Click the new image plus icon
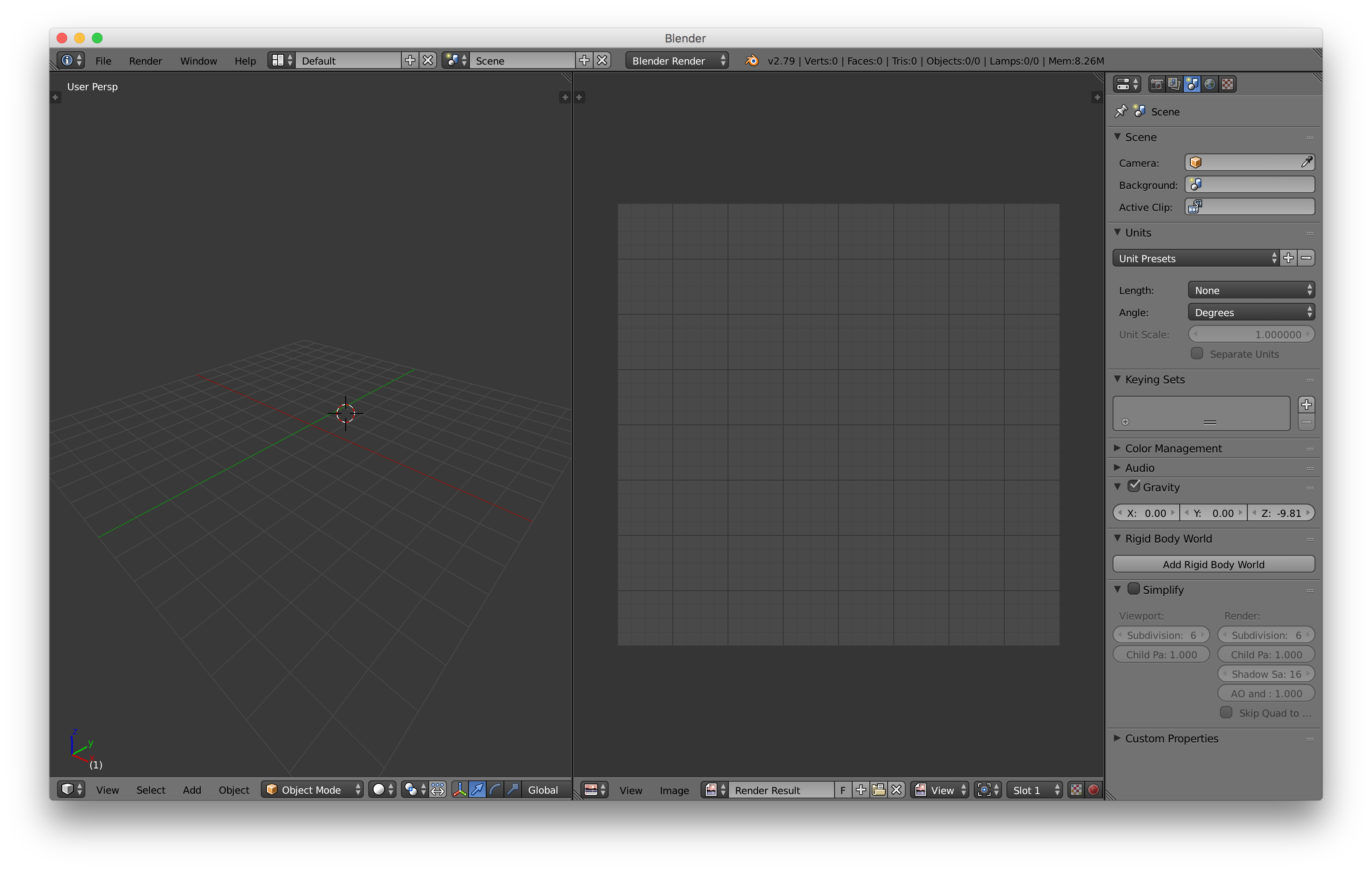Image resolution: width=1372 pixels, height=871 pixels. click(861, 790)
